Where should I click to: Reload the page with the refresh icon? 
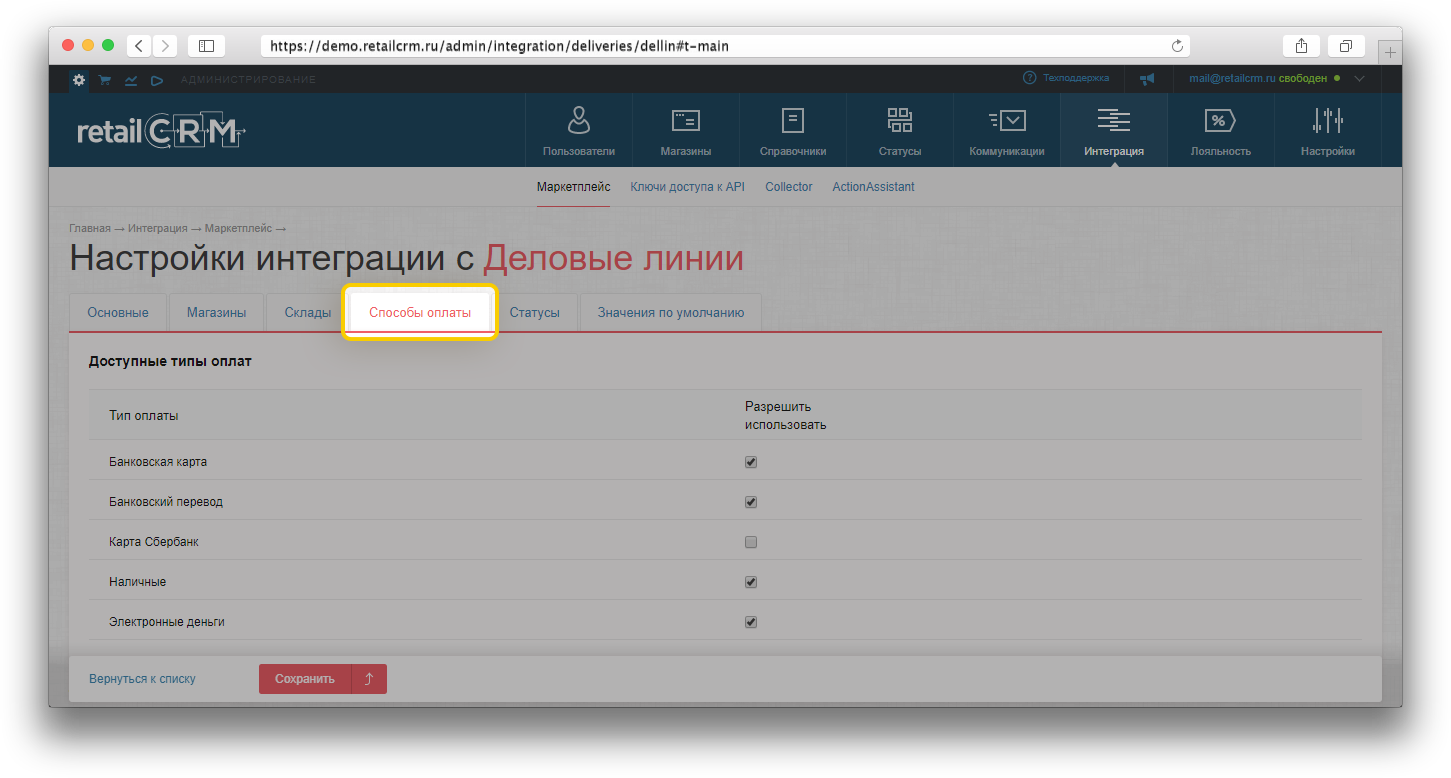(1177, 46)
